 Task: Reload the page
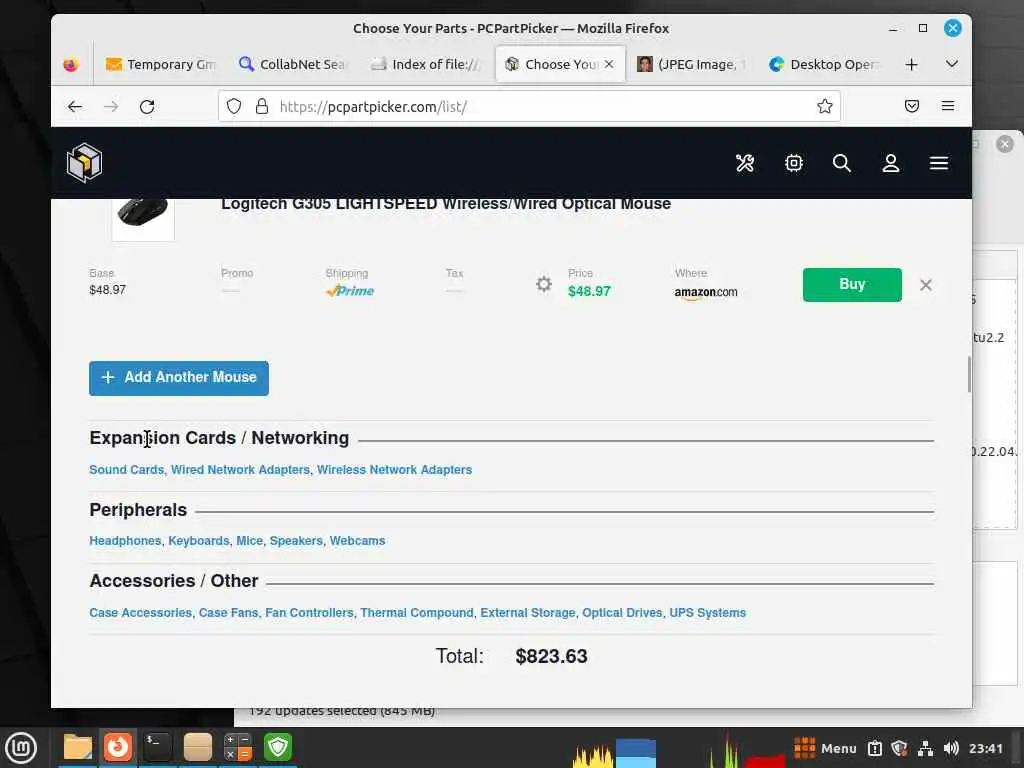(x=147, y=106)
